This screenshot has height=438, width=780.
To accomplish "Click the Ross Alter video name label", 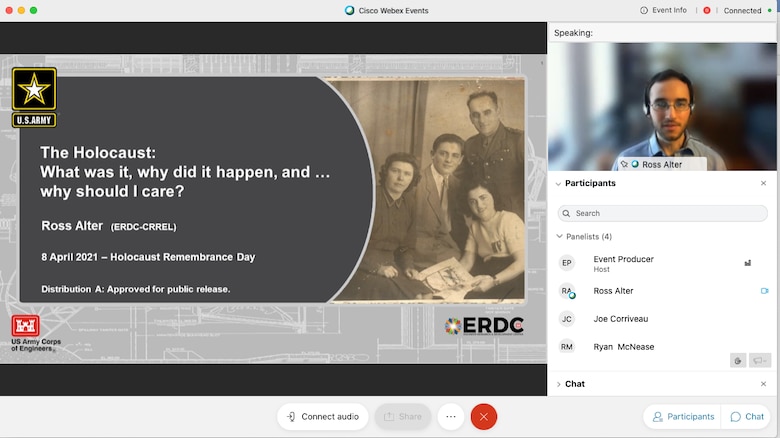I will click(662, 164).
